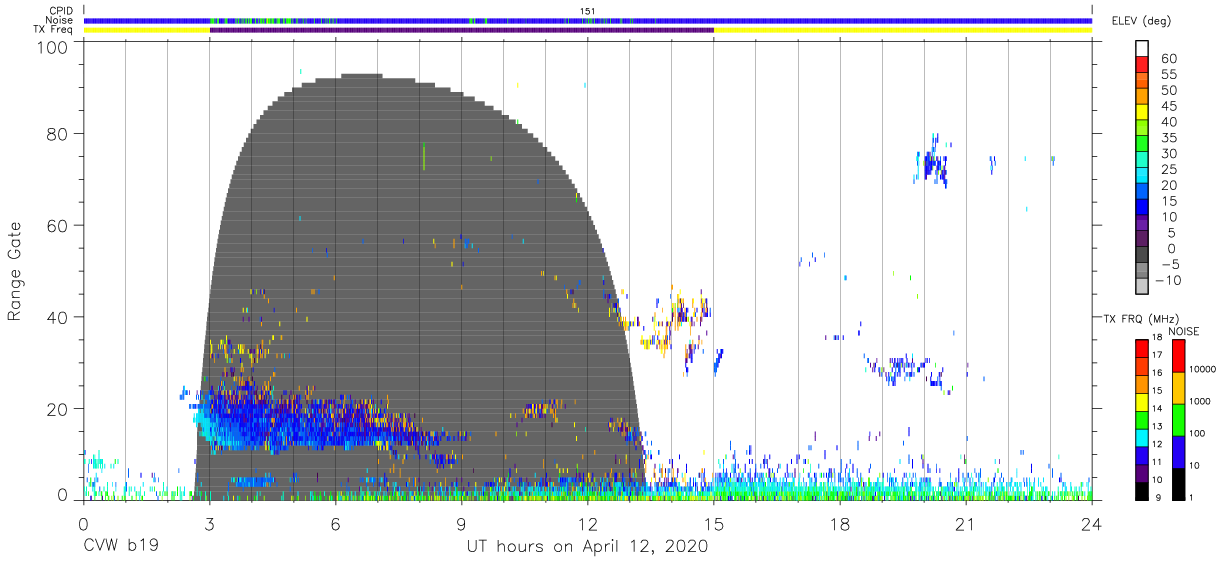Click the black 9-10 MHz TX frequency swatch

pos(1141,491)
